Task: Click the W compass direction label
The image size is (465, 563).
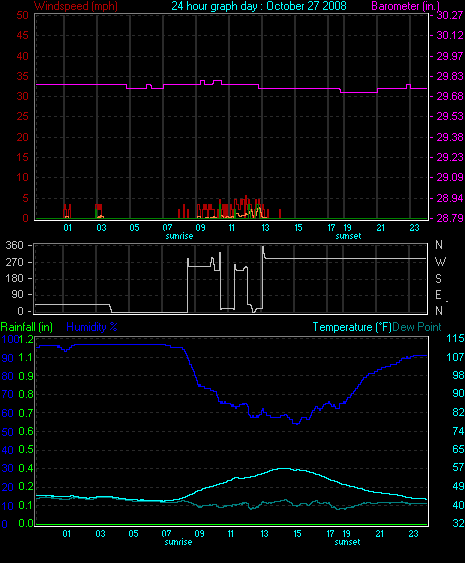Action: (x=440, y=262)
